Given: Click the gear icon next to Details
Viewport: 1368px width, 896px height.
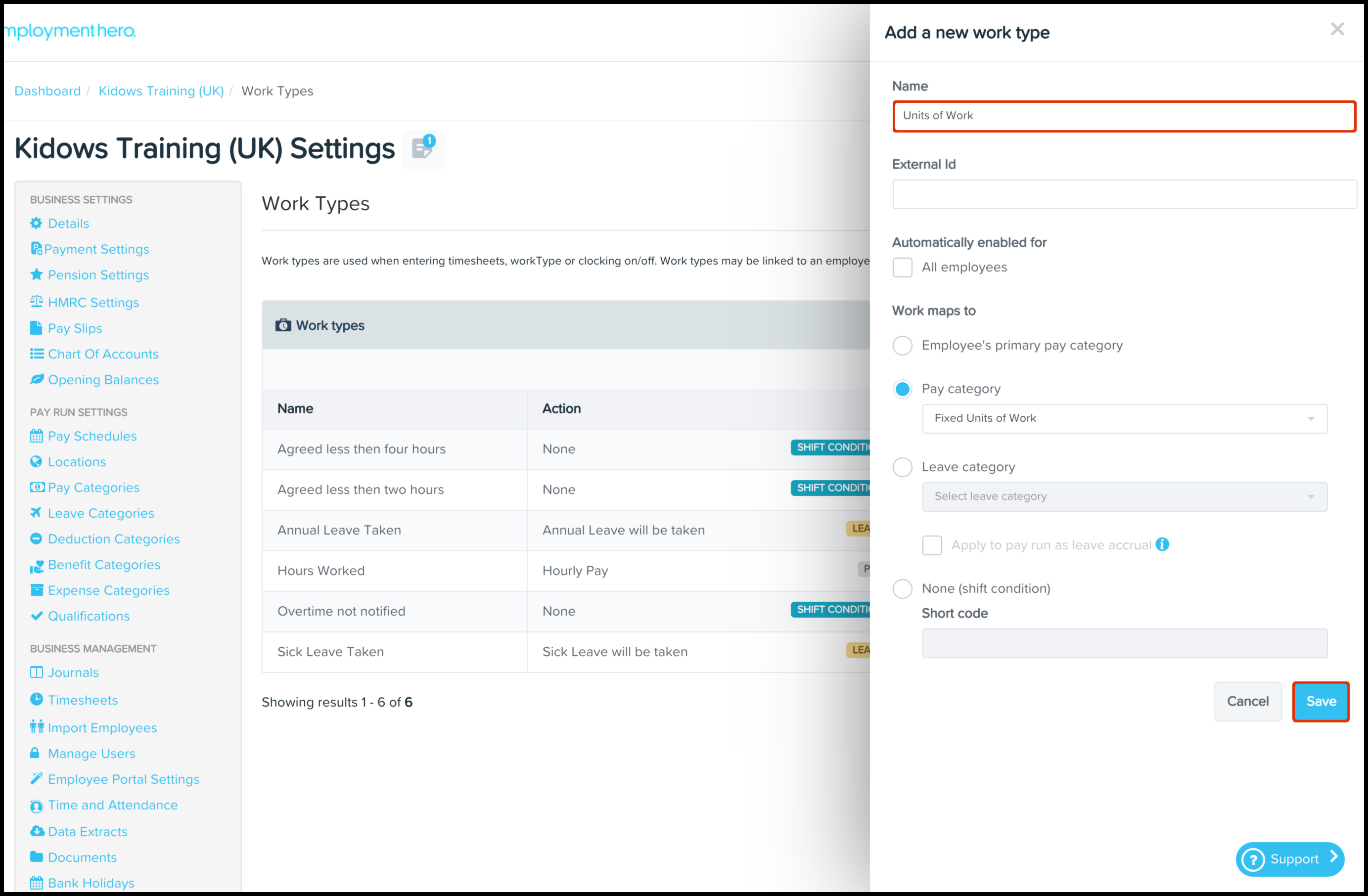Looking at the screenshot, I should (x=36, y=223).
